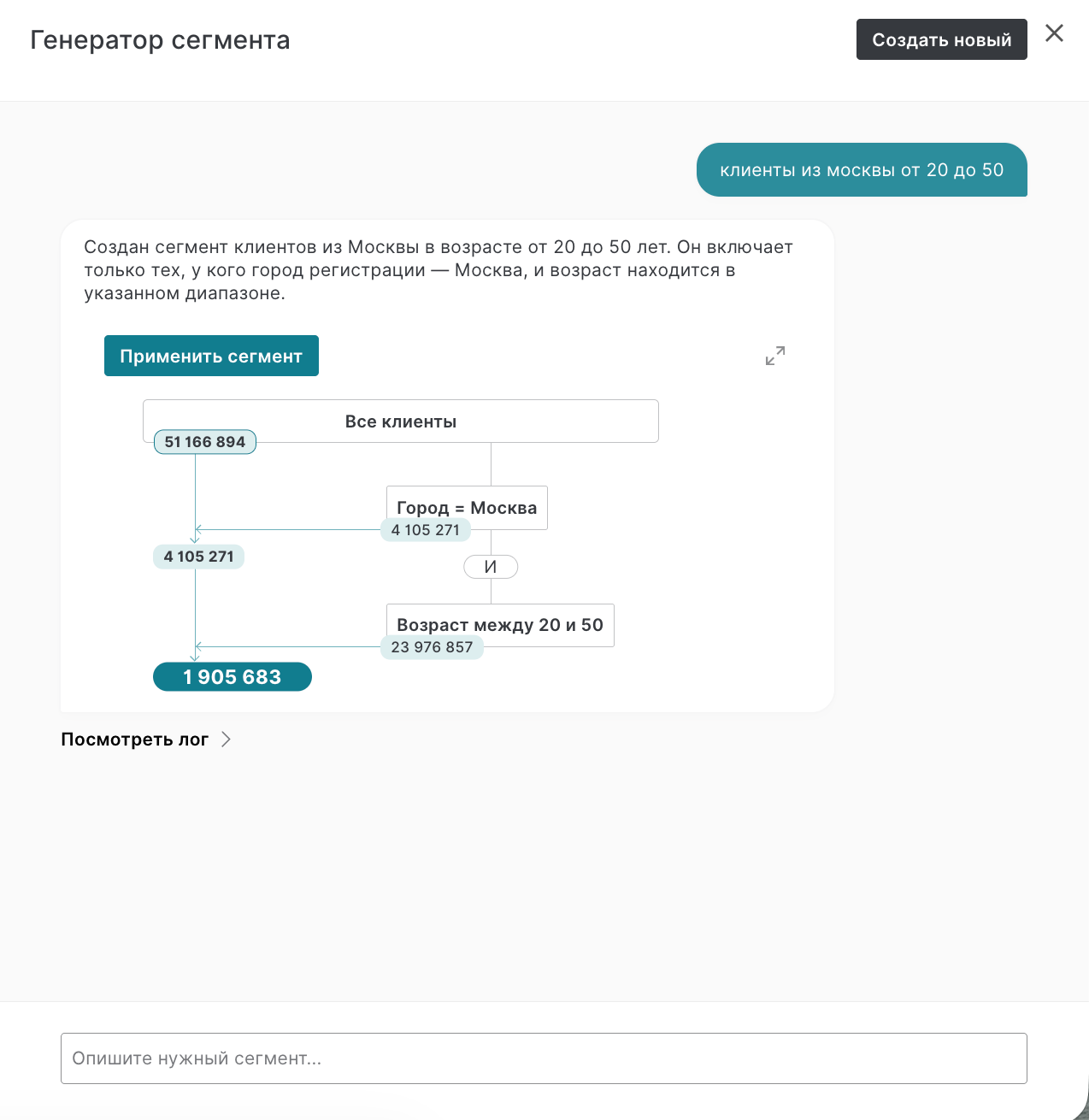The image size is (1089, 1120).
Task: Click the segment description input field
Action: [544, 1058]
